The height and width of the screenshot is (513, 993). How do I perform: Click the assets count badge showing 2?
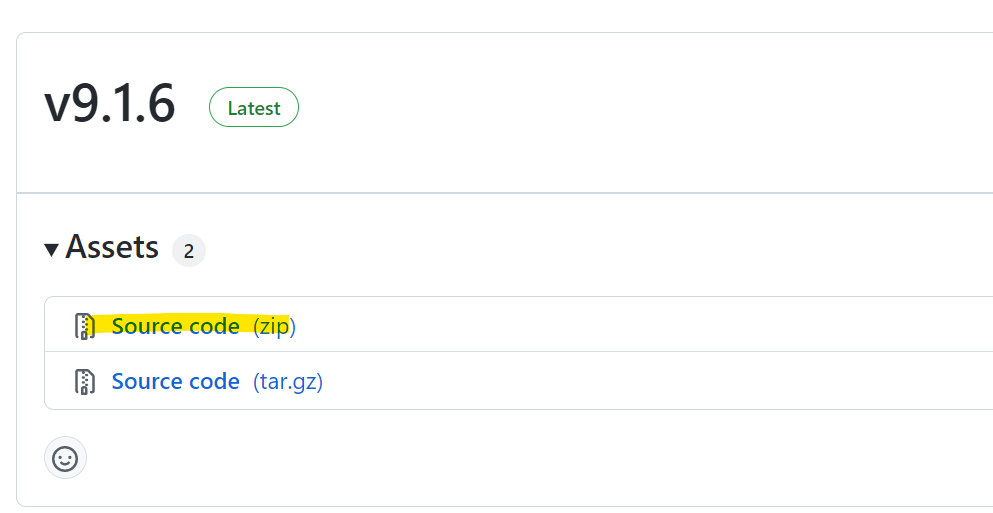tap(189, 251)
